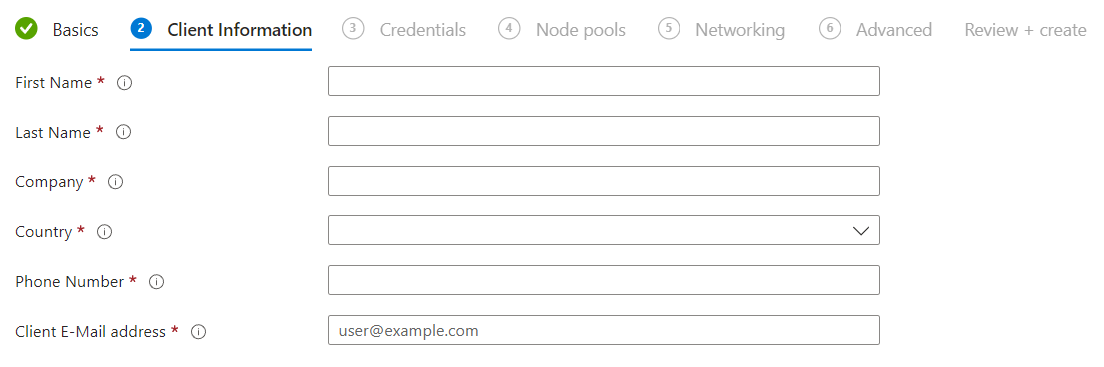This screenshot has height=367, width=1104.
Task: Click the info icon beside Last Name
Action: 123,132
